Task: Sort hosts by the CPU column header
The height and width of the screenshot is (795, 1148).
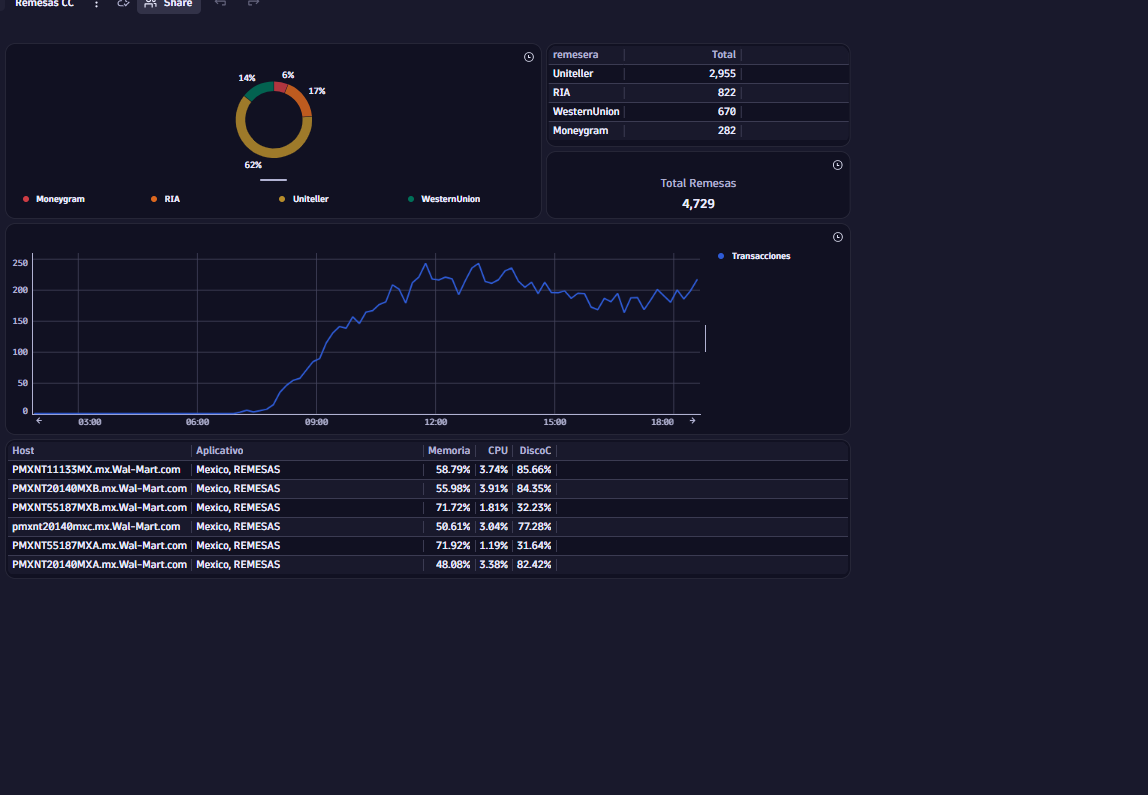Action: point(498,451)
